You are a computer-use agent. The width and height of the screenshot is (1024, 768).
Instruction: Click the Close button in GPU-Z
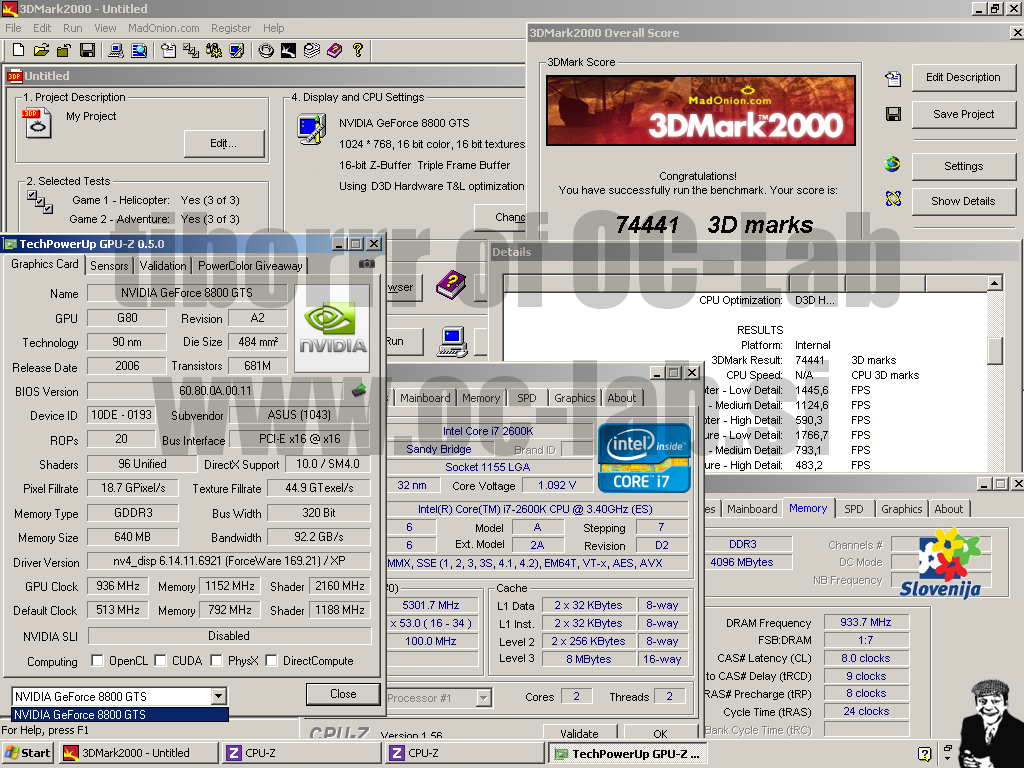pos(343,694)
